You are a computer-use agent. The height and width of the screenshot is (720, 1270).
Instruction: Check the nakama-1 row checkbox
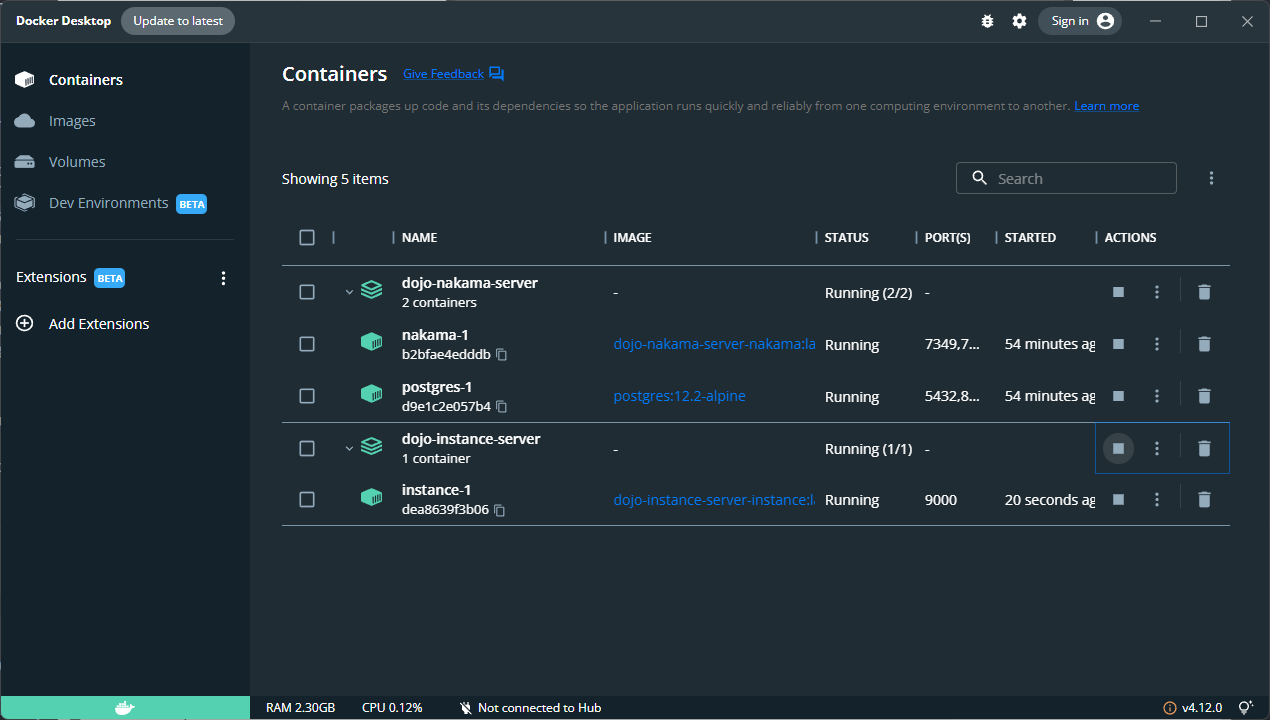click(x=307, y=344)
